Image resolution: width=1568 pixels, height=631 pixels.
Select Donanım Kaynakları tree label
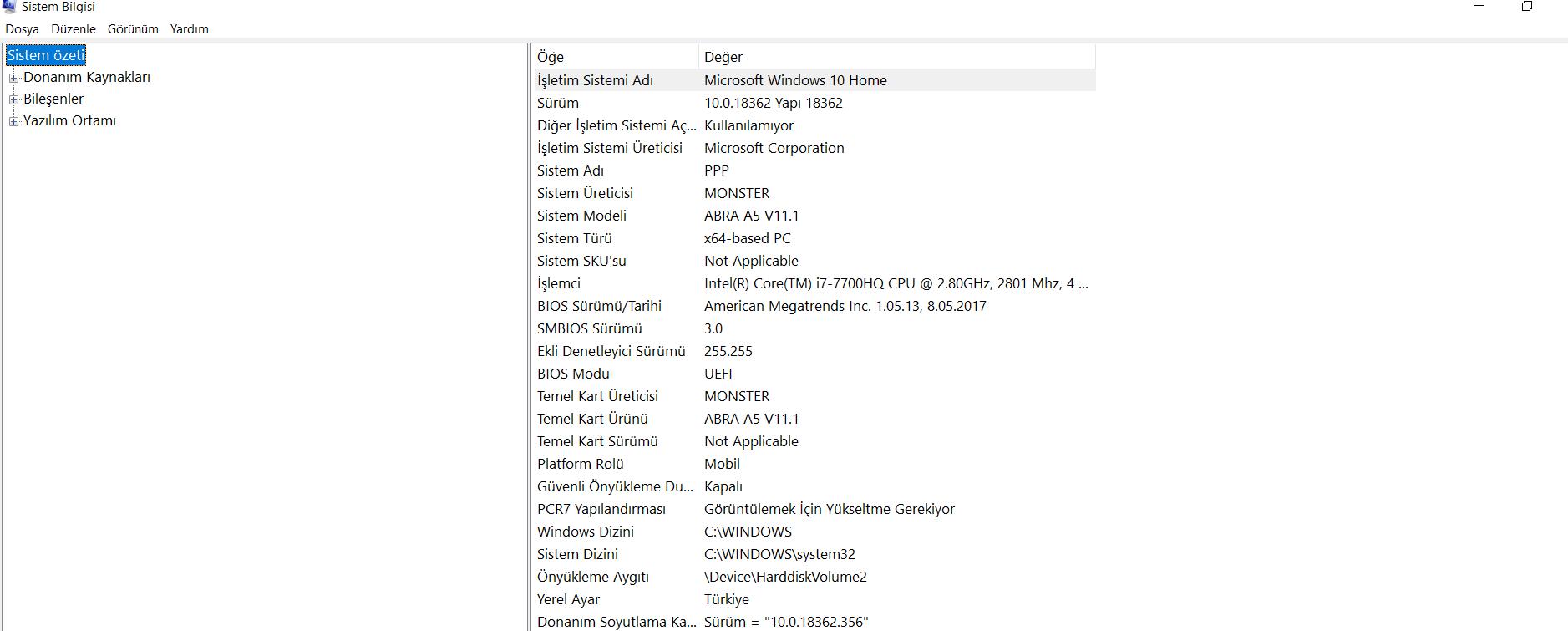click(x=87, y=77)
